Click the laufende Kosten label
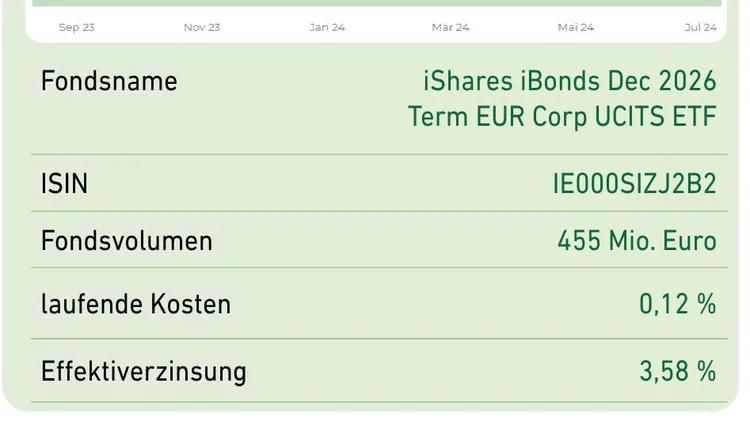The image size is (750, 421). [x=136, y=304]
